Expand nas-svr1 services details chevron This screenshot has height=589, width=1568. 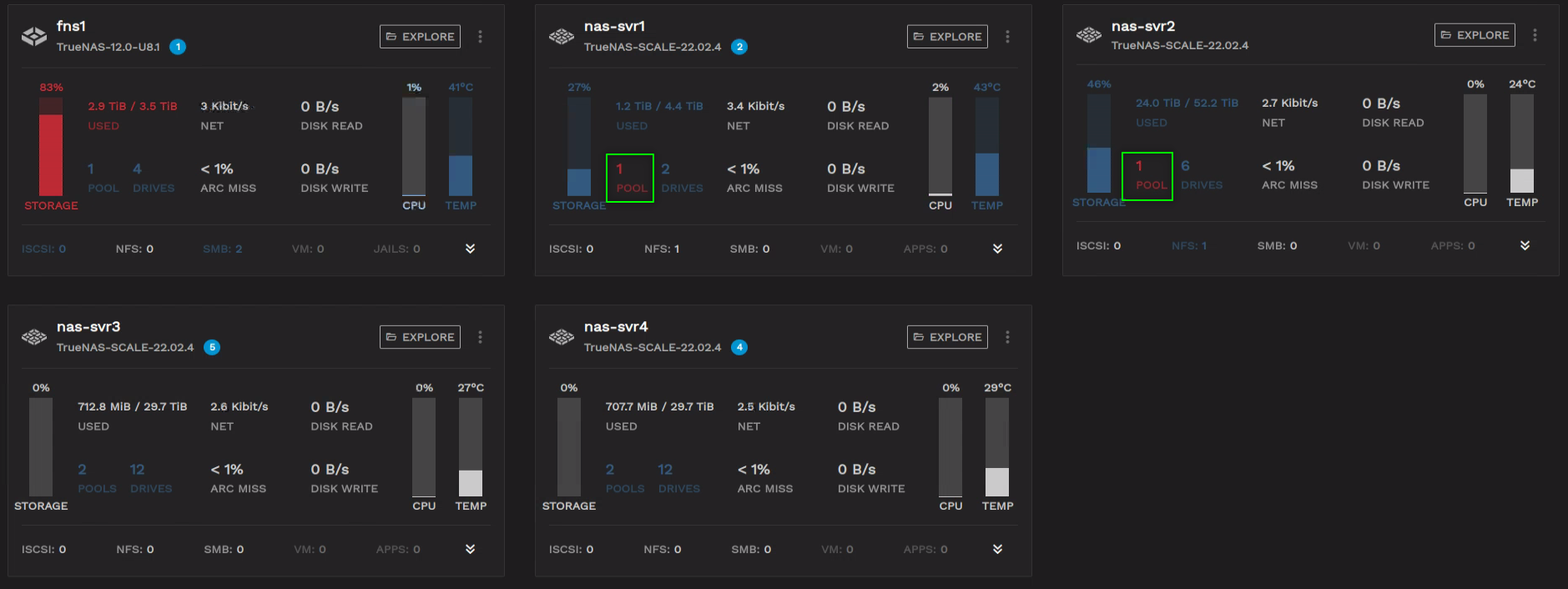click(997, 249)
